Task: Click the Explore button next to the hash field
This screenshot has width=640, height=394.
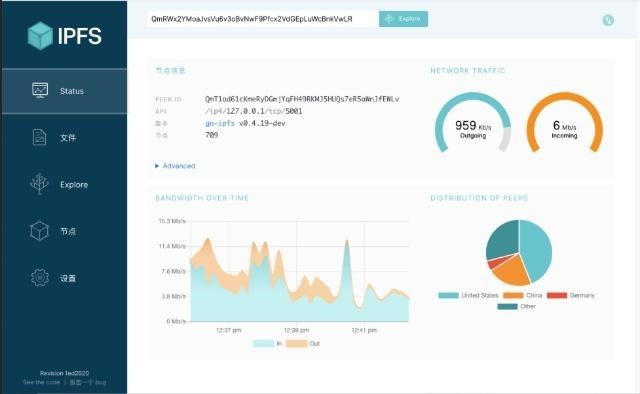Action: (403, 19)
